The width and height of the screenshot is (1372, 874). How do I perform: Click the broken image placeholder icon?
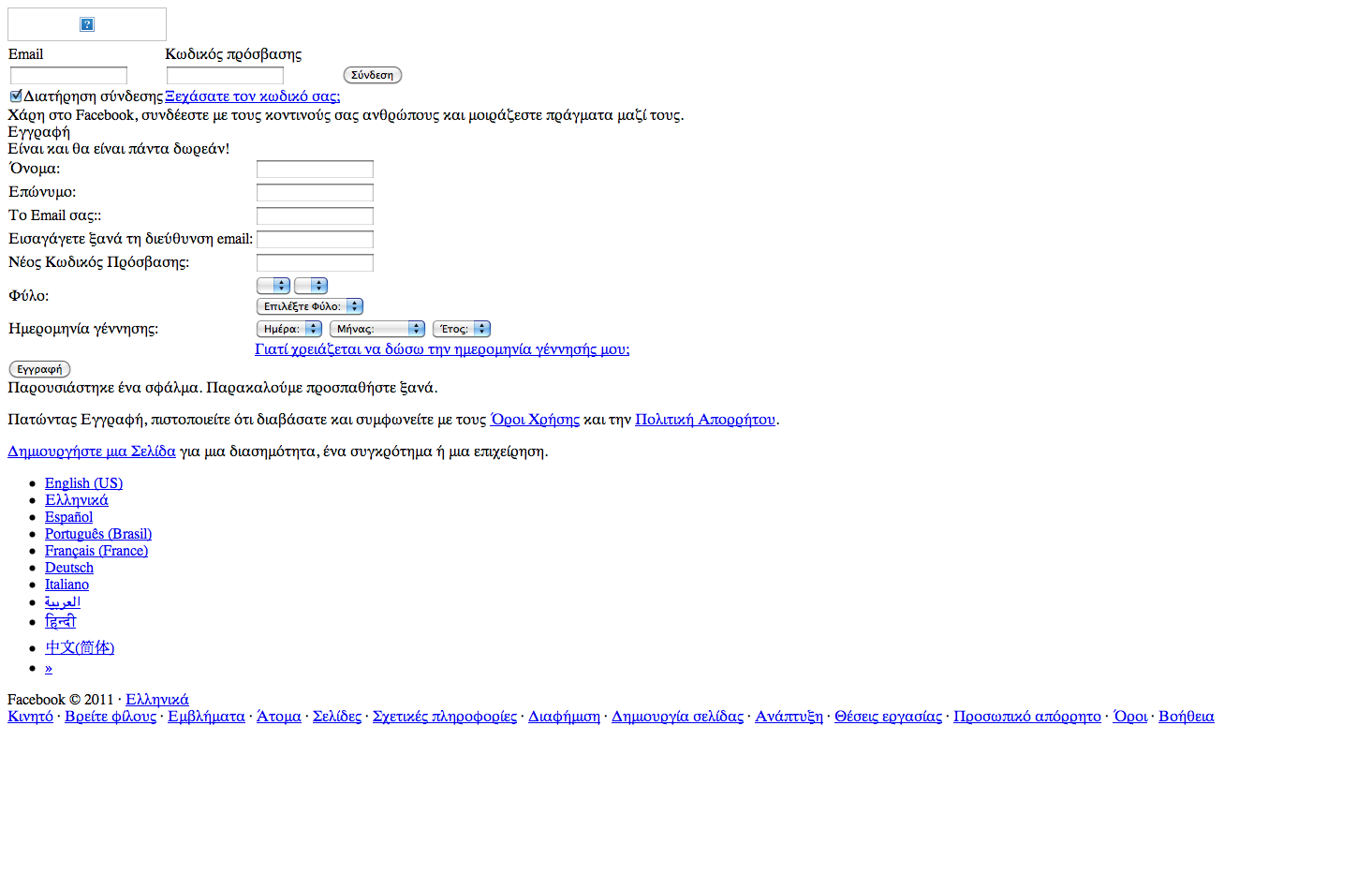click(x=87, y=24)
